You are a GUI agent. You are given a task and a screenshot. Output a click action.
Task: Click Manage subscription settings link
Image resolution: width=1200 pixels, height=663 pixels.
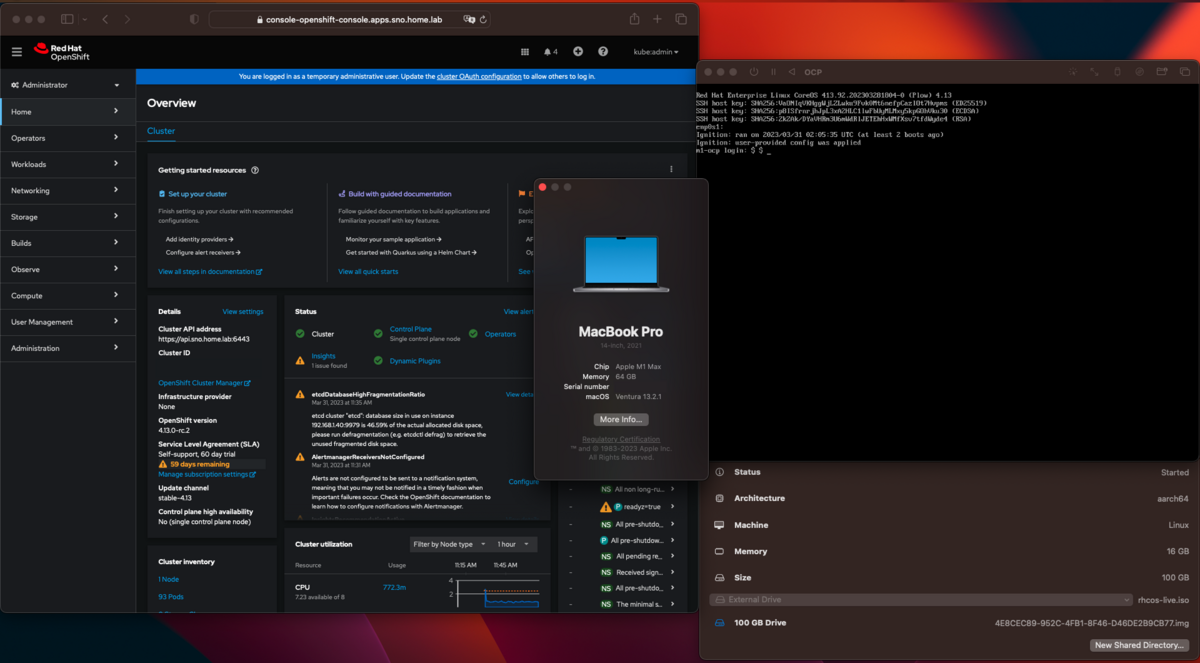pyautogui.click(x=207, y=474)
